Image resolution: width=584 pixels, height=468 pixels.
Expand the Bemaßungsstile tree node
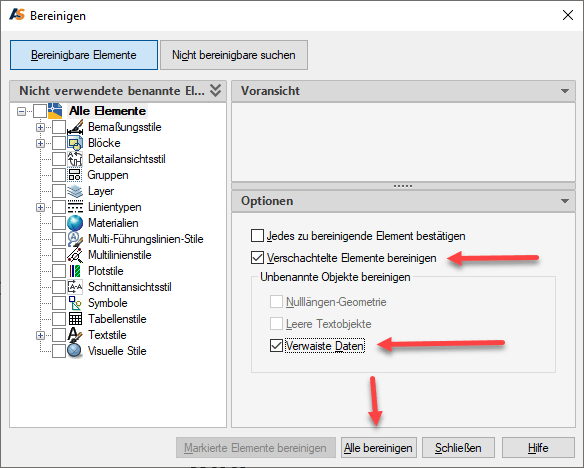coord(40,127)
